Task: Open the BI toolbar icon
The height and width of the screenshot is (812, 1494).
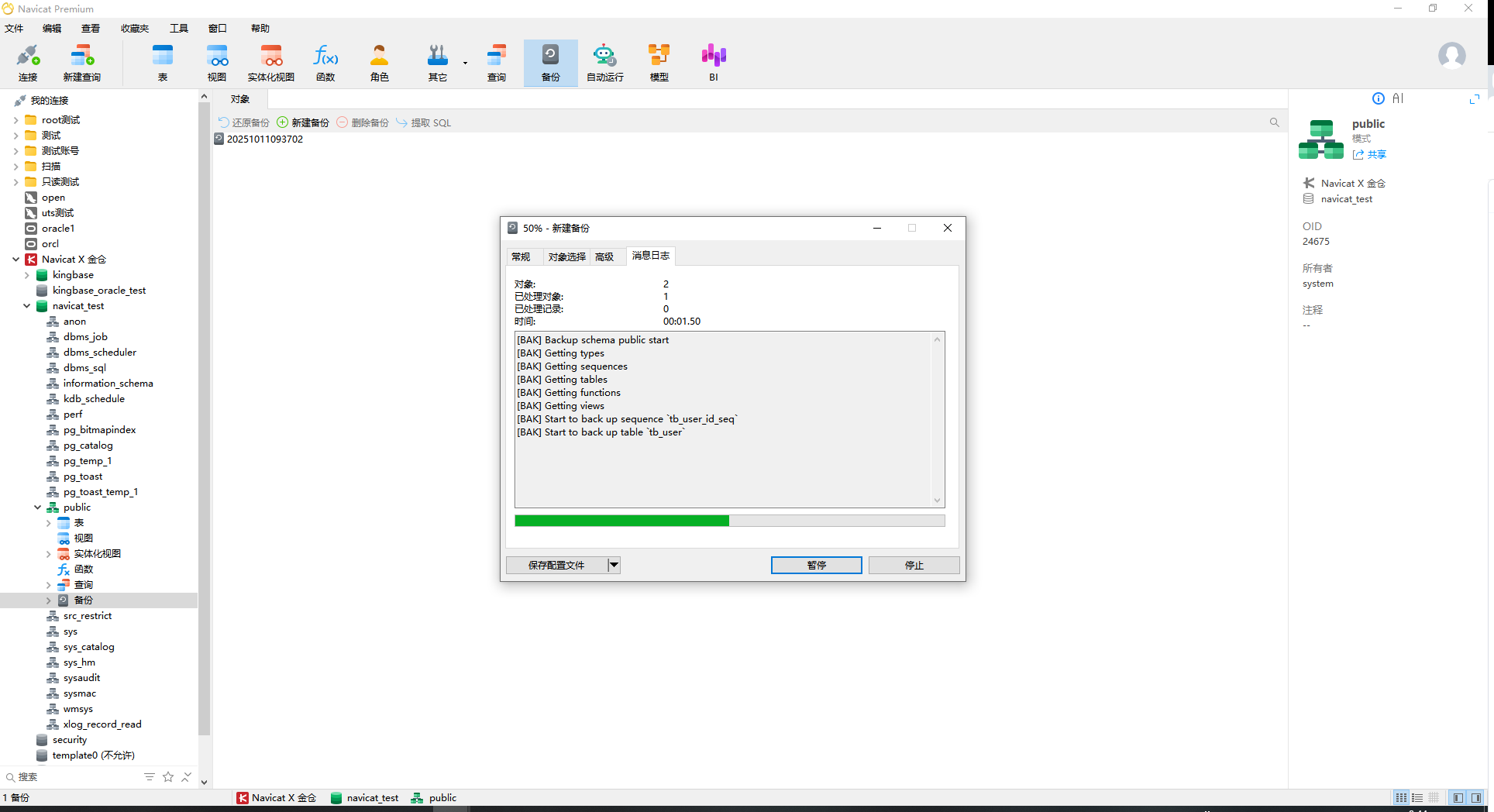Action: [714, 63]
